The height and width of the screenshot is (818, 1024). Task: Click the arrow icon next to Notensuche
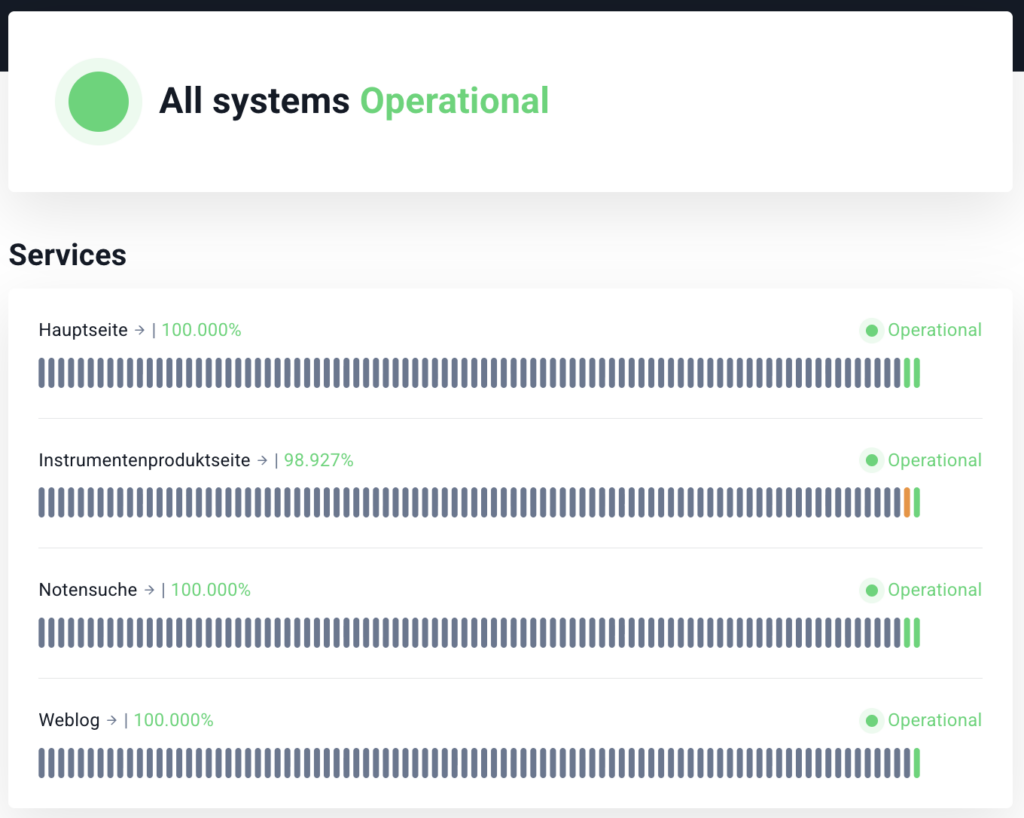pos(149,590)
